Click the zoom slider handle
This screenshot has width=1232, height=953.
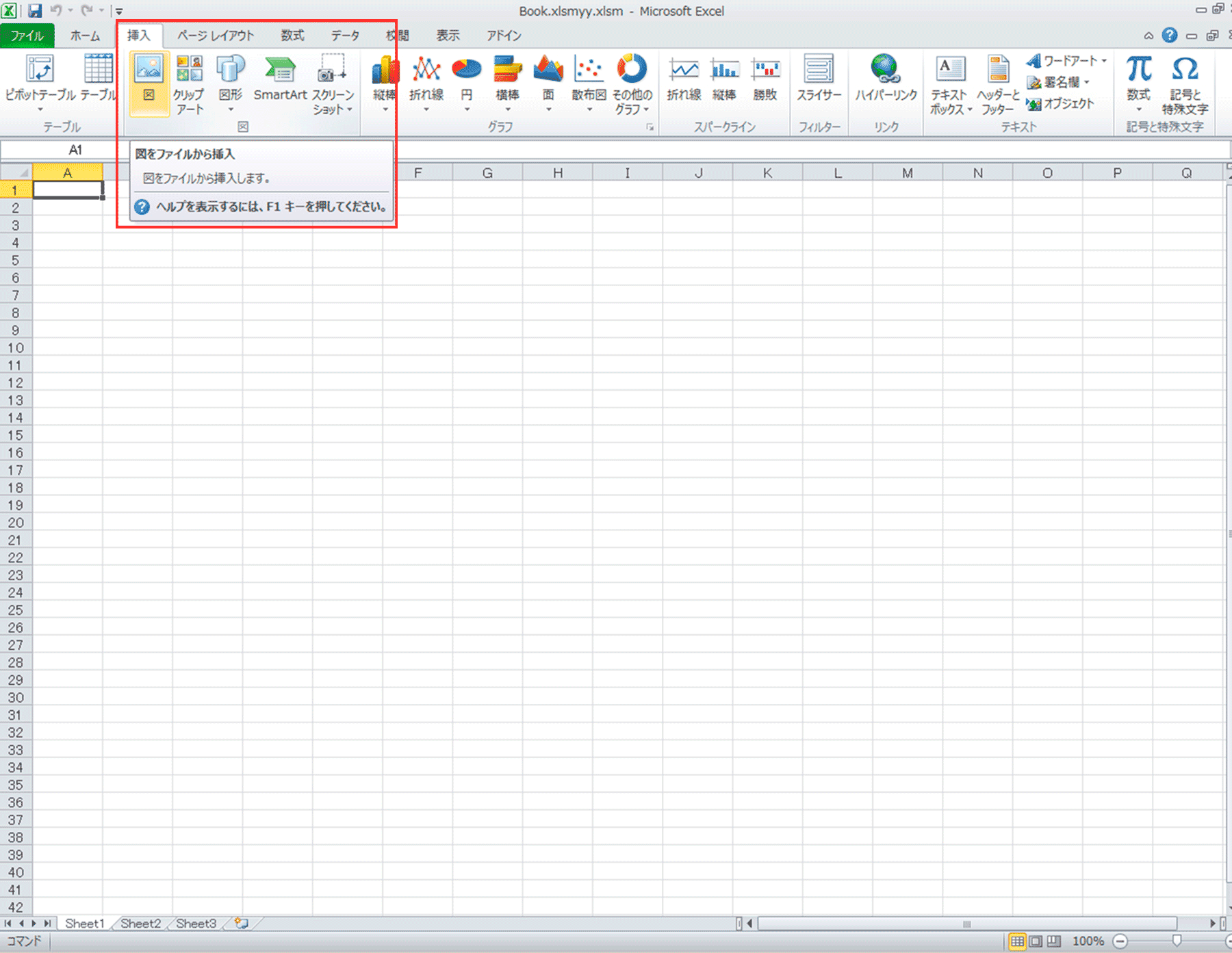point(1177,941)
